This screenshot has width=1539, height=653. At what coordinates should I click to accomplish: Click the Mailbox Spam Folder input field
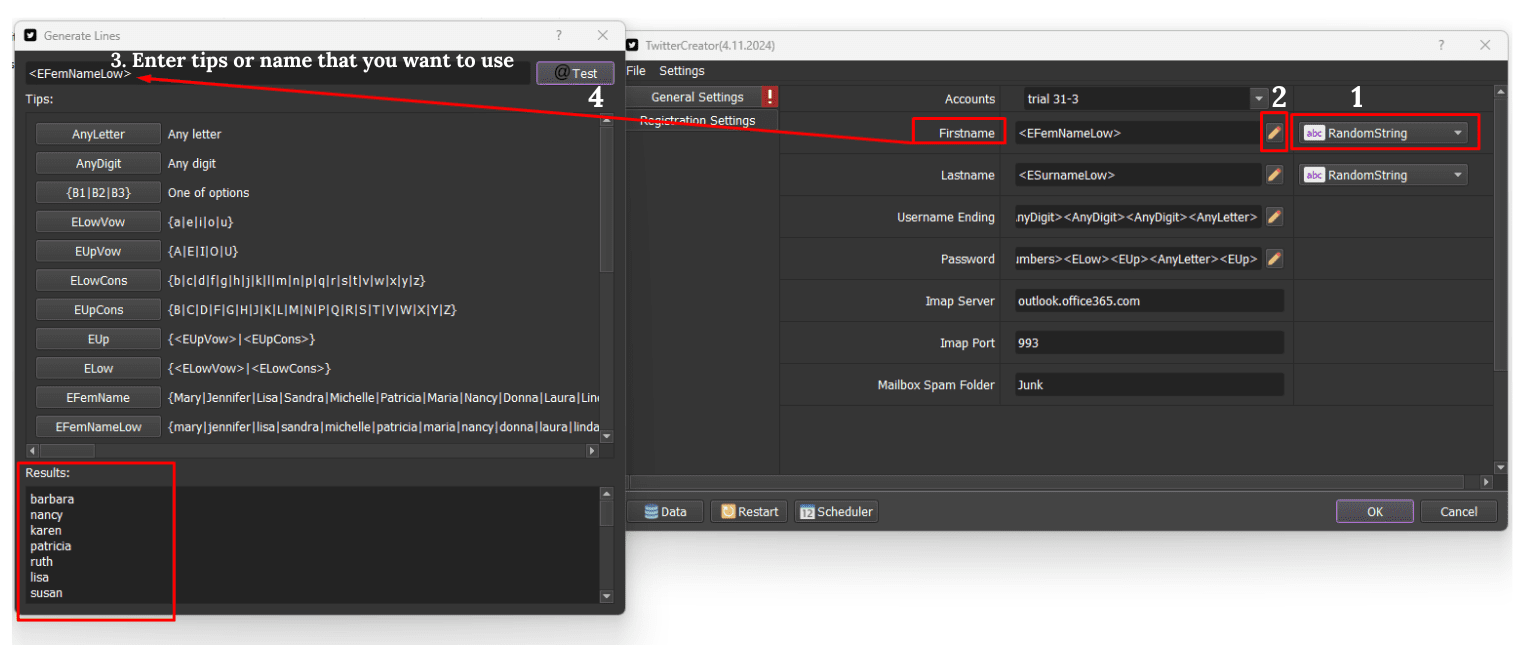click(1149, 385)
